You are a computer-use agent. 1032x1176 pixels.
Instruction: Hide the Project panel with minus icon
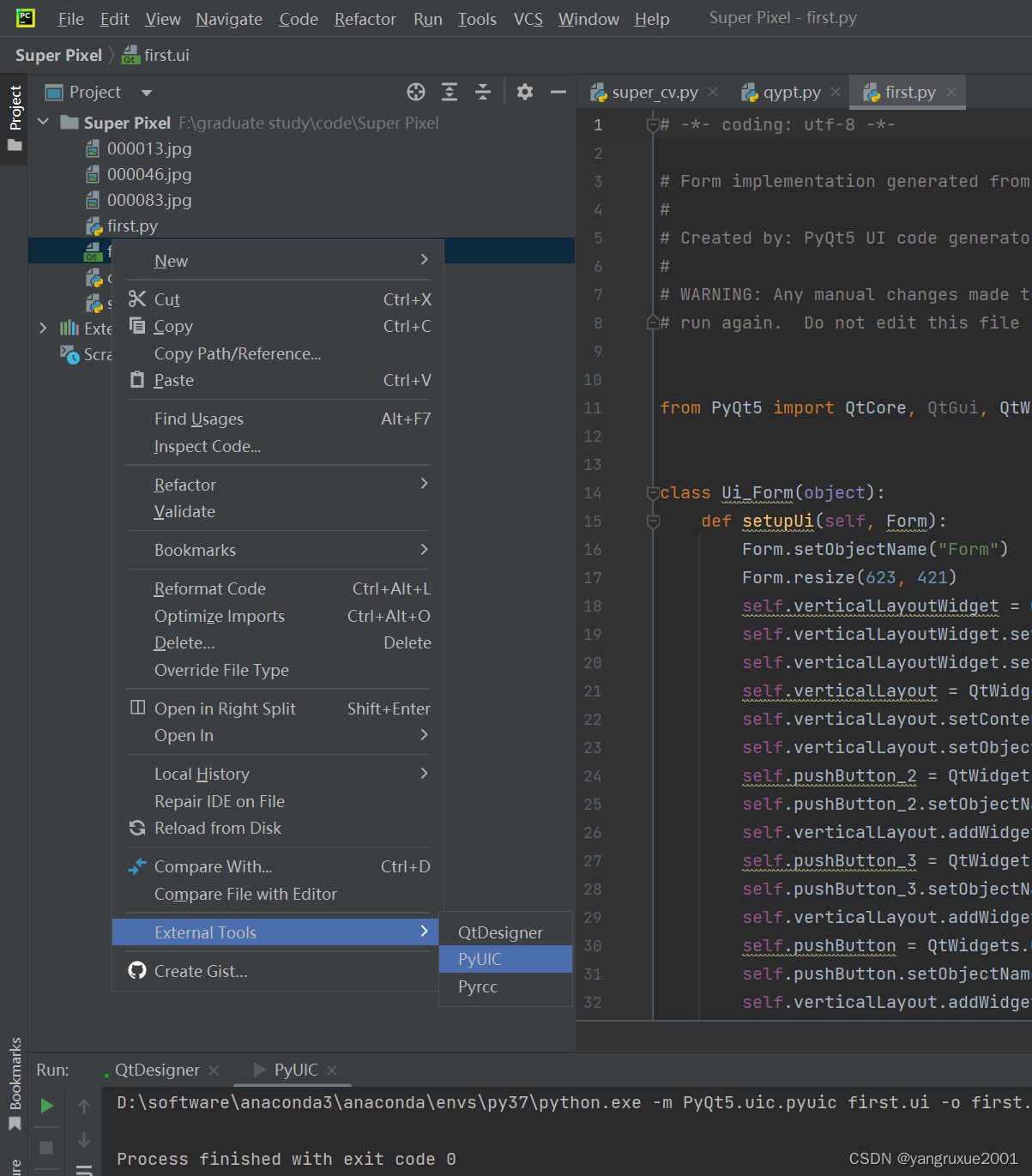[558, 92]
